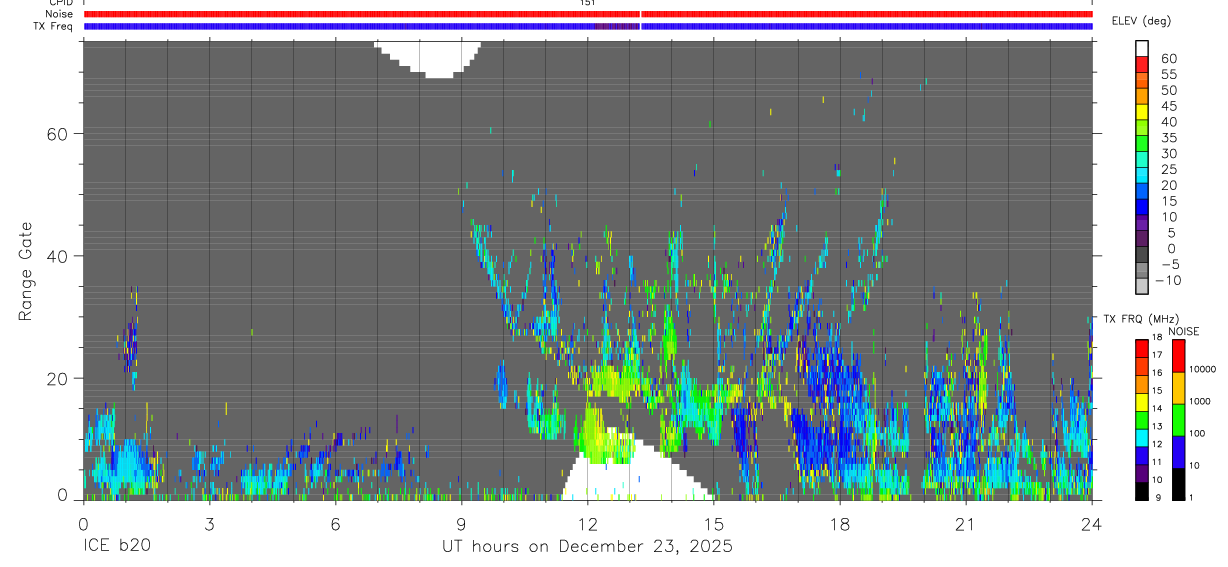Click the '60' tick label on the Range Gate axis
The height and width of the screenshot is (567, 1228).
56,133
